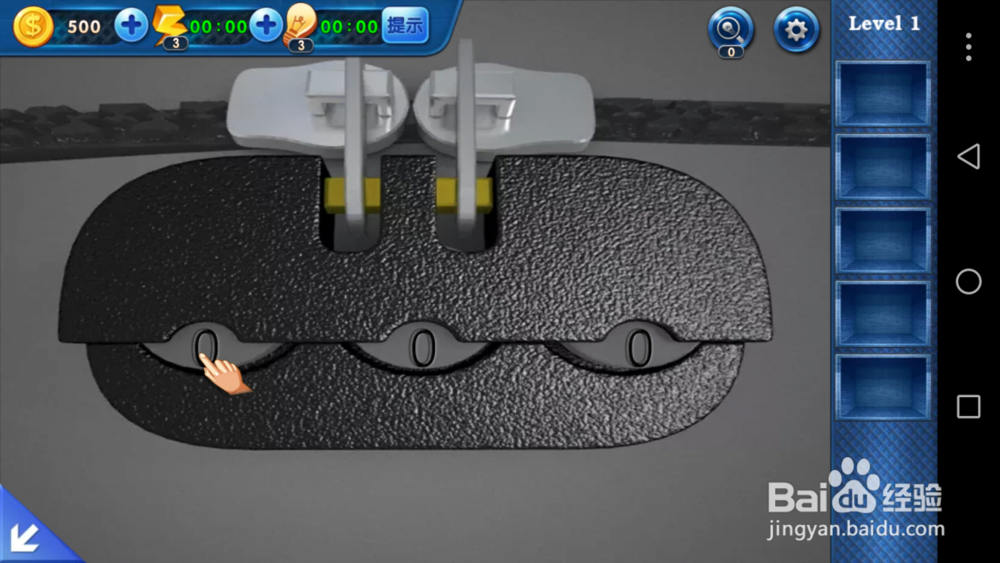Tap the Level 1 label
1000x563 pixels.
click(884, 24)
